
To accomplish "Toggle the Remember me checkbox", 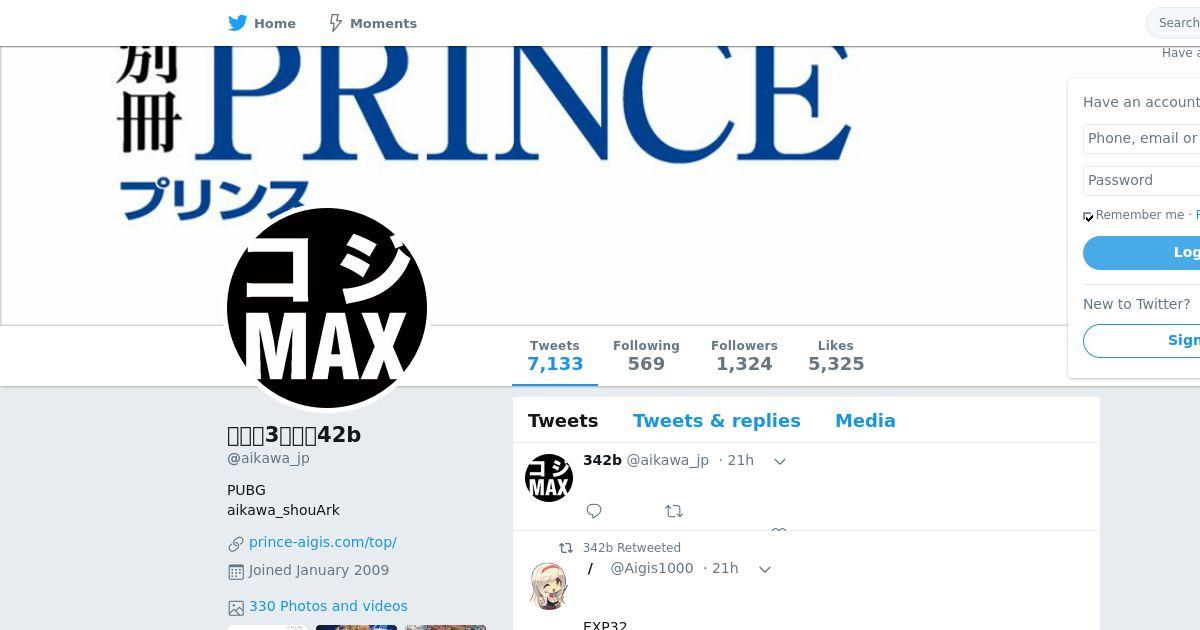I will point(1088,216).
